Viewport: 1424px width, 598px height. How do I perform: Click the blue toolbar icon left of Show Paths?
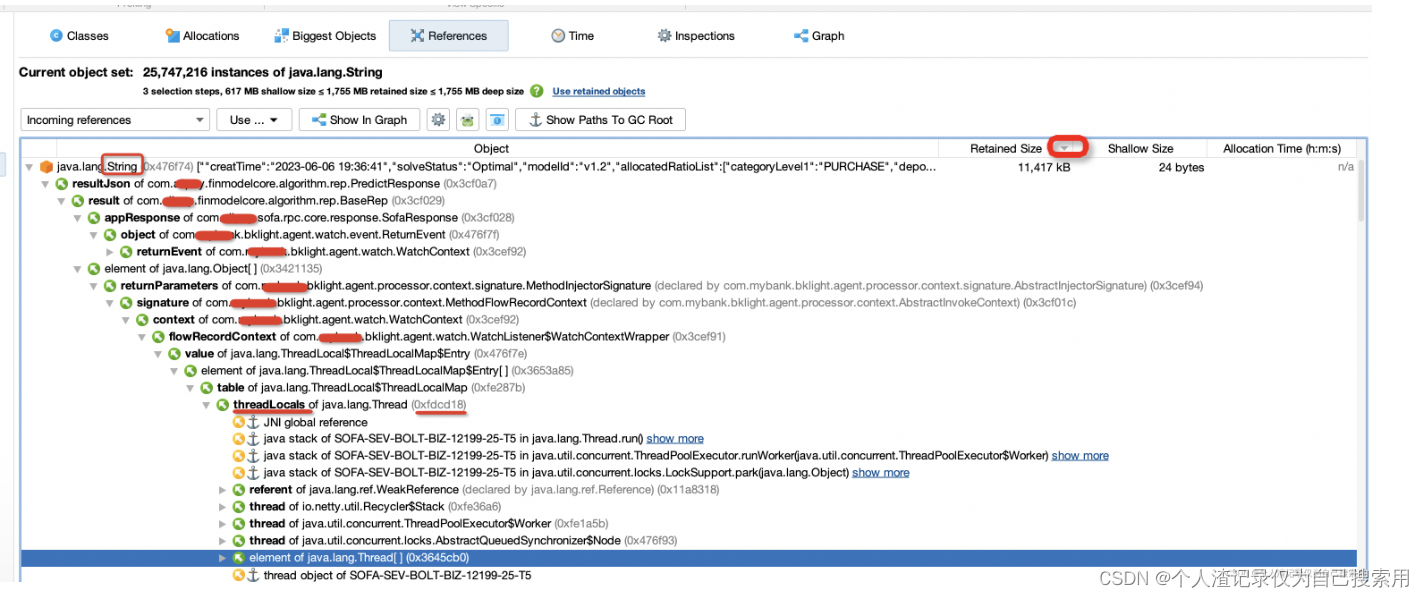pyautogui.click(x=497, y=119)
